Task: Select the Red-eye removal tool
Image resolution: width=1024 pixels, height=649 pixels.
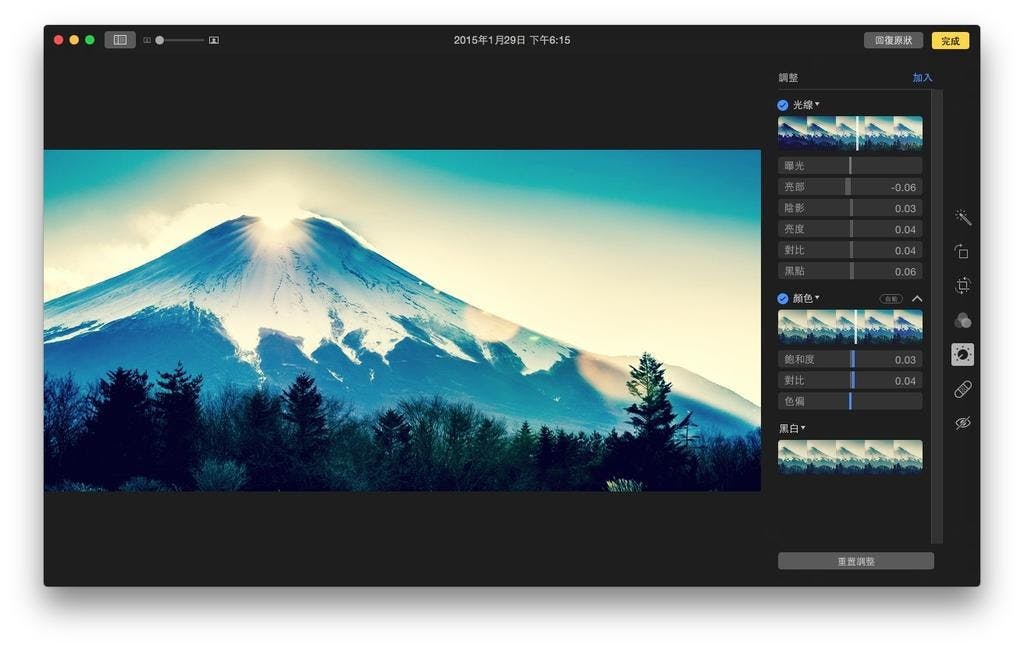Action: pos(962,423)
